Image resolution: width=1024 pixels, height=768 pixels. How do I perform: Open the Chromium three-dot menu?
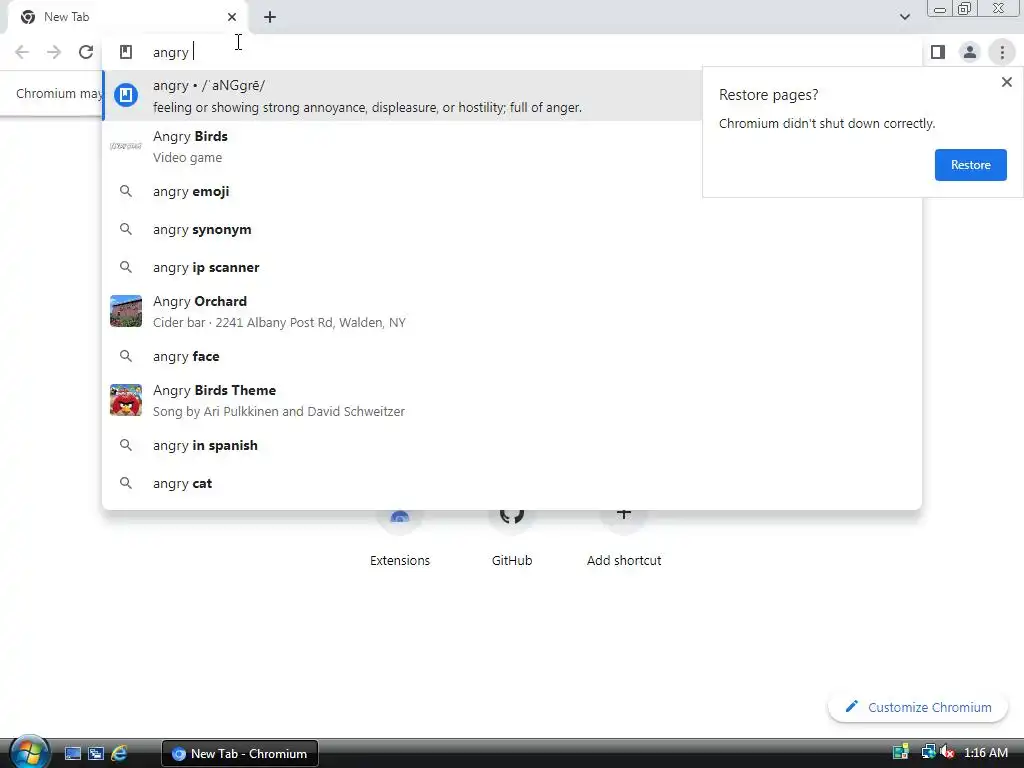click(1002, 52)
